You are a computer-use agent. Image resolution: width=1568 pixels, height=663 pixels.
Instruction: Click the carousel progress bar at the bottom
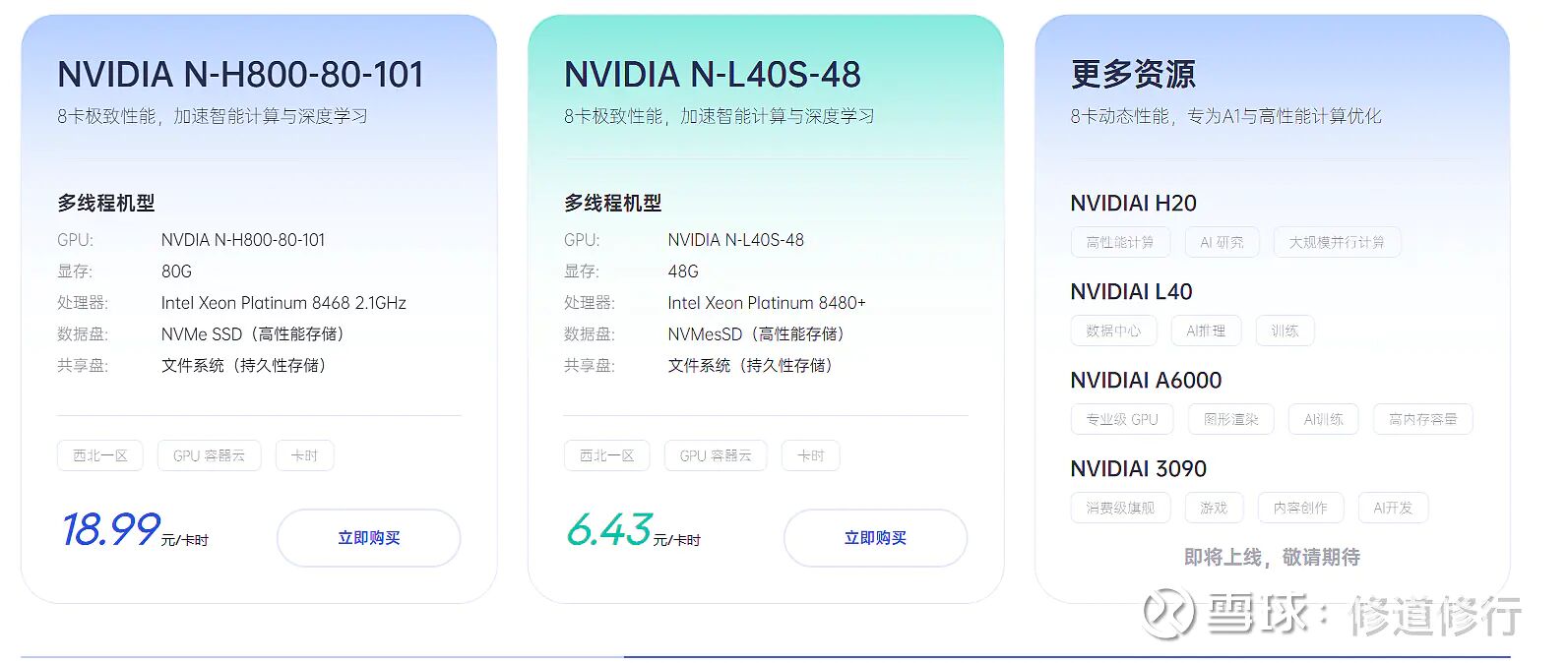coord(1066,656)
